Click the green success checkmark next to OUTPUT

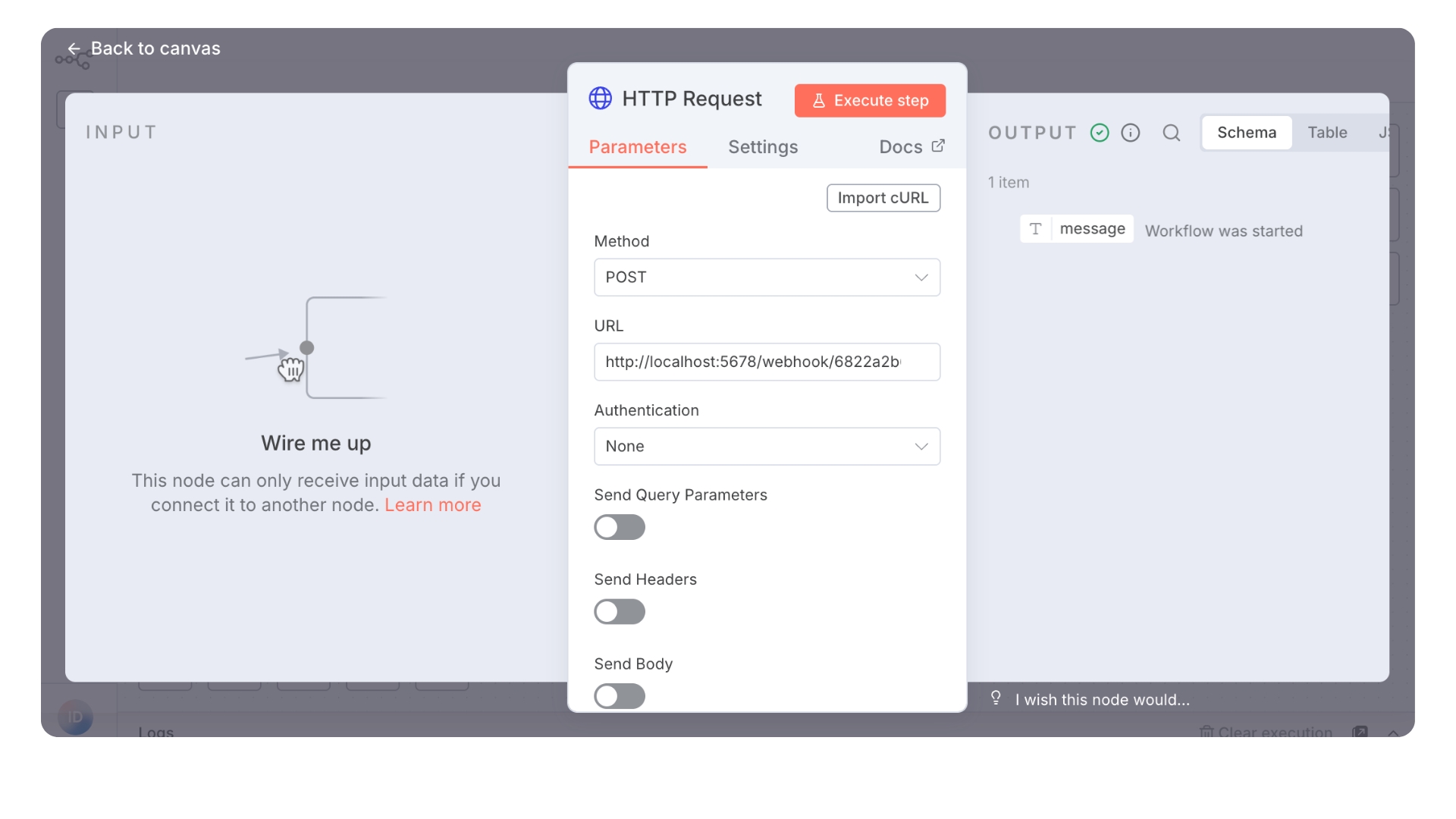point(1098,133)
